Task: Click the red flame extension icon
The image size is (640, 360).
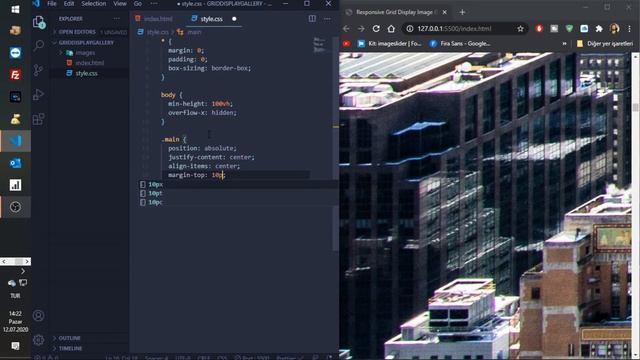Action: (x=539, y=29)
